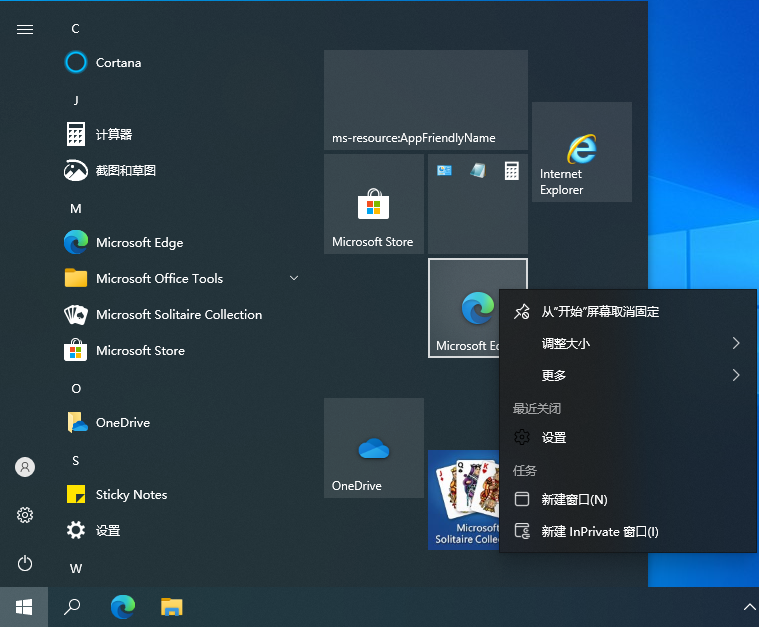Click 设置 under 最近关闭

628,437
